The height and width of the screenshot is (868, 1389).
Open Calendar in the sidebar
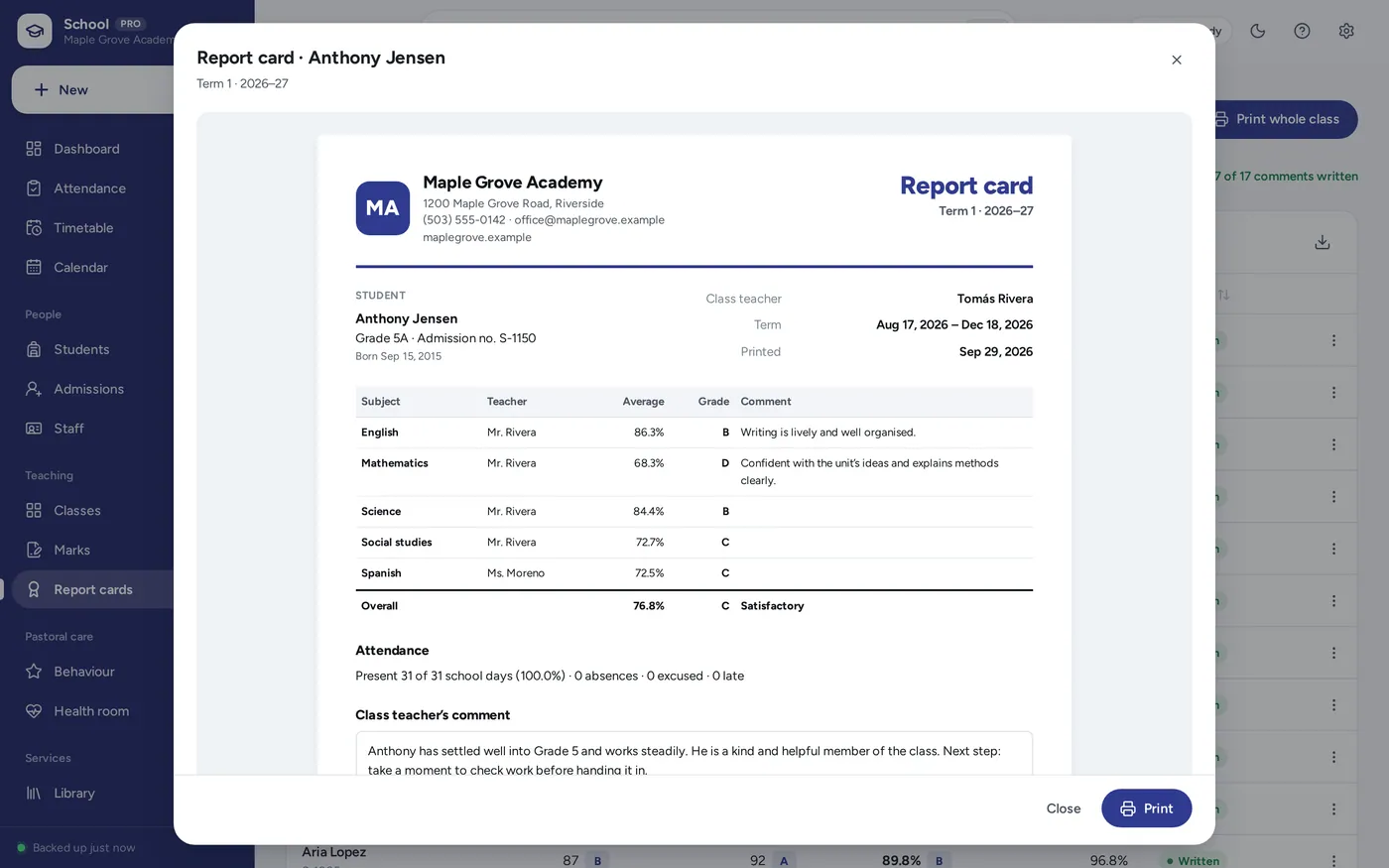(x=80, y=268)
